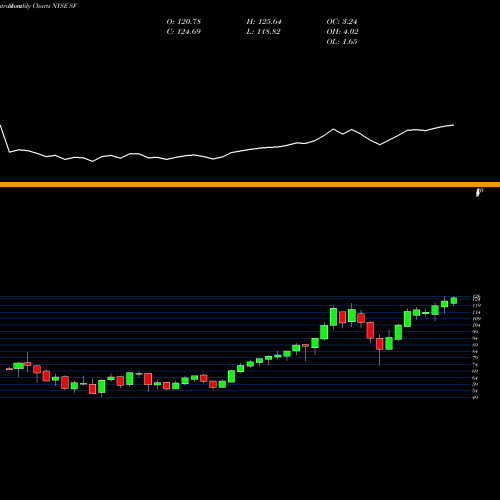Click the OC: 3.24 reading
The image size is (500, 500).
[342, 22]
